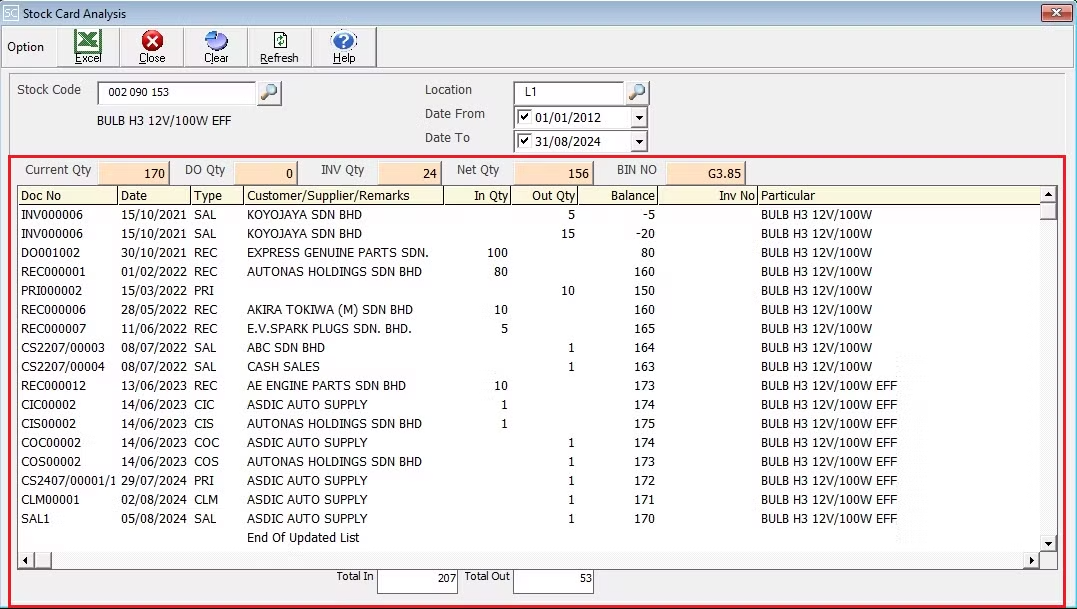
Task: Close the Stock Card Analysis window
Action: coord(1056,13)
